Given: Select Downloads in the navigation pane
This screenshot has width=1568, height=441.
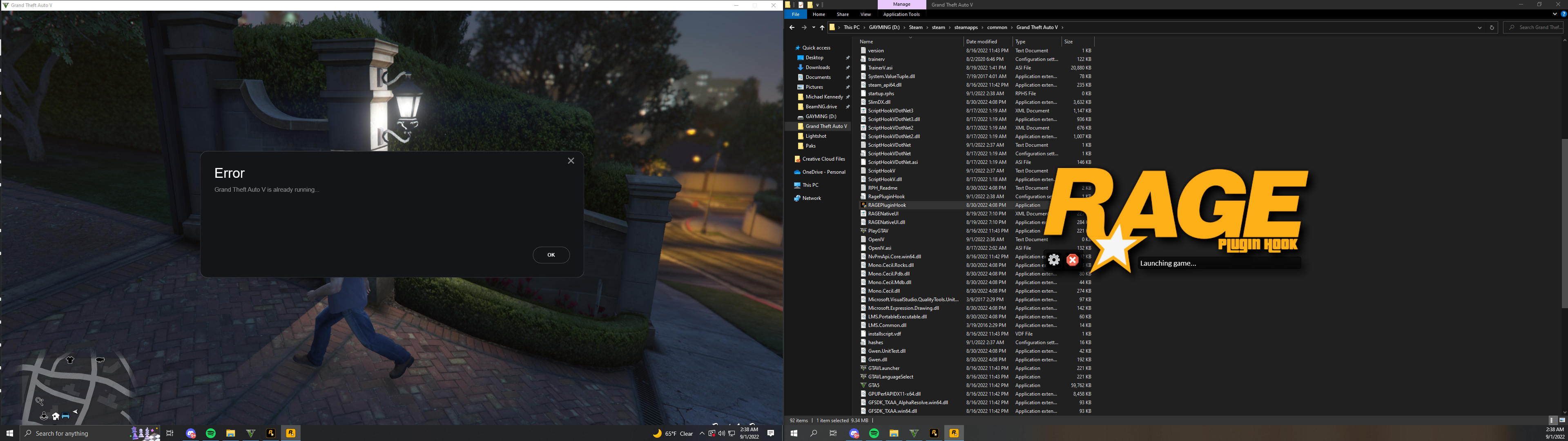Looking at the screenshot, I should (x=817, y=67).
